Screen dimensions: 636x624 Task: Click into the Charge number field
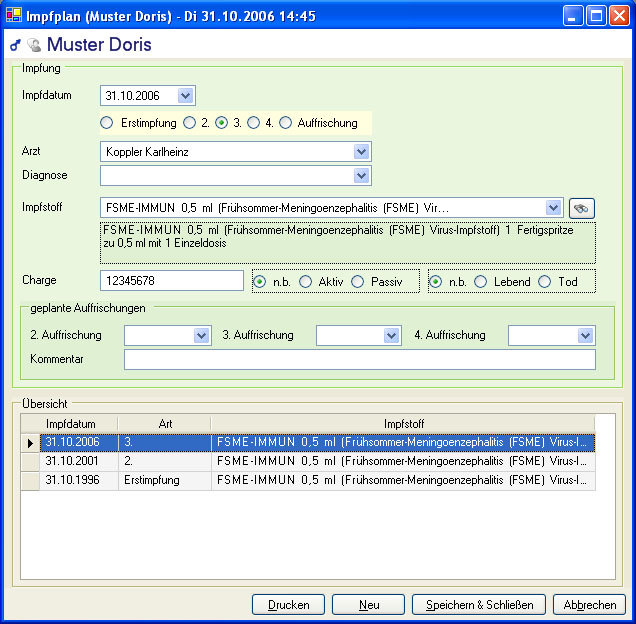click(x=172, y=281)
